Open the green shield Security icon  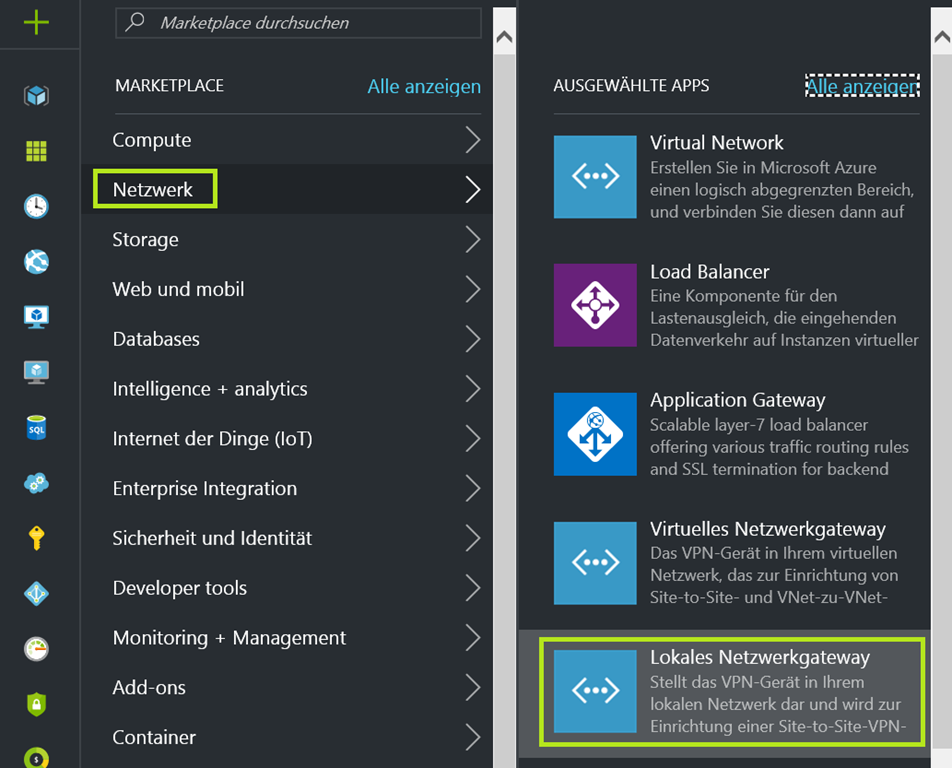coord(36,703)
